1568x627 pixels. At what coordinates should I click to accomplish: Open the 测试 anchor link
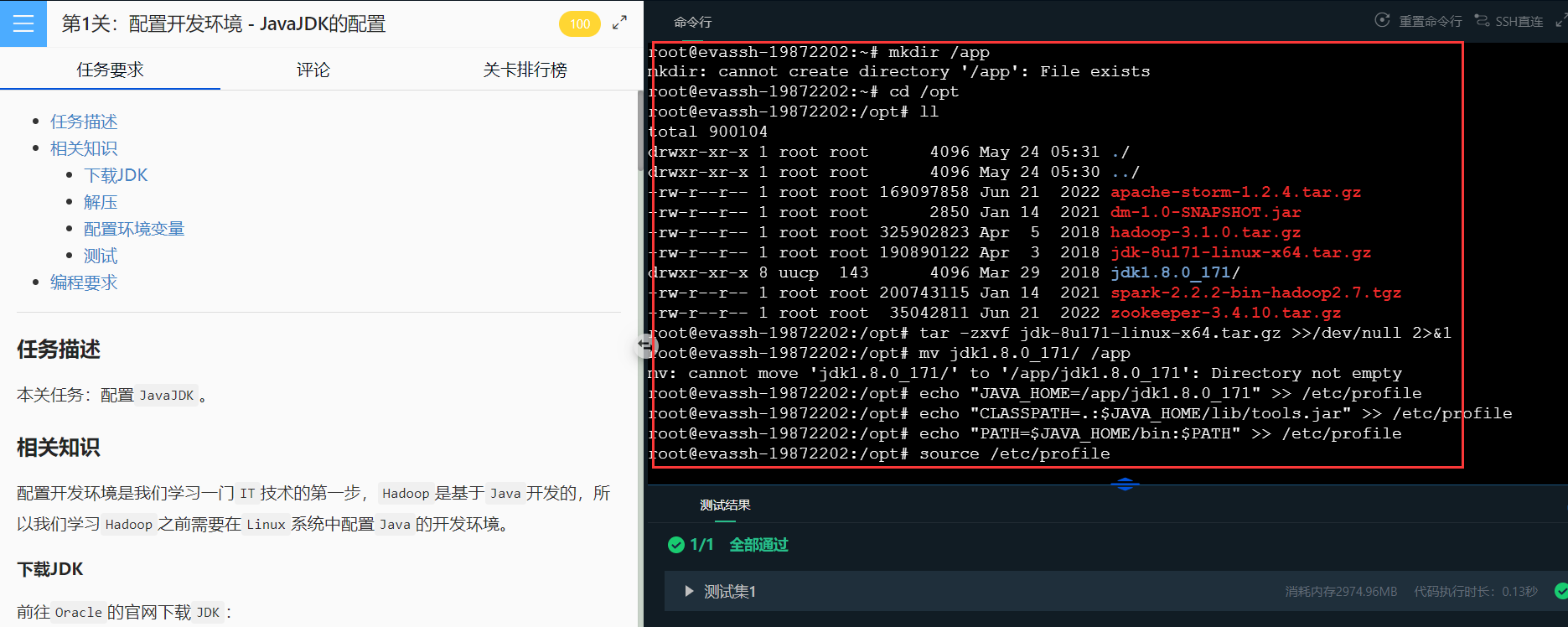(101, 256)
